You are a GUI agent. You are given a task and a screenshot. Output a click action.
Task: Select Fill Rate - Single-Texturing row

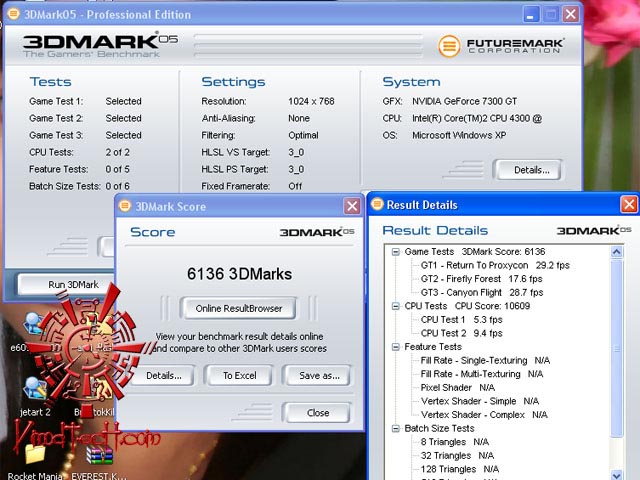click(485, 360)
